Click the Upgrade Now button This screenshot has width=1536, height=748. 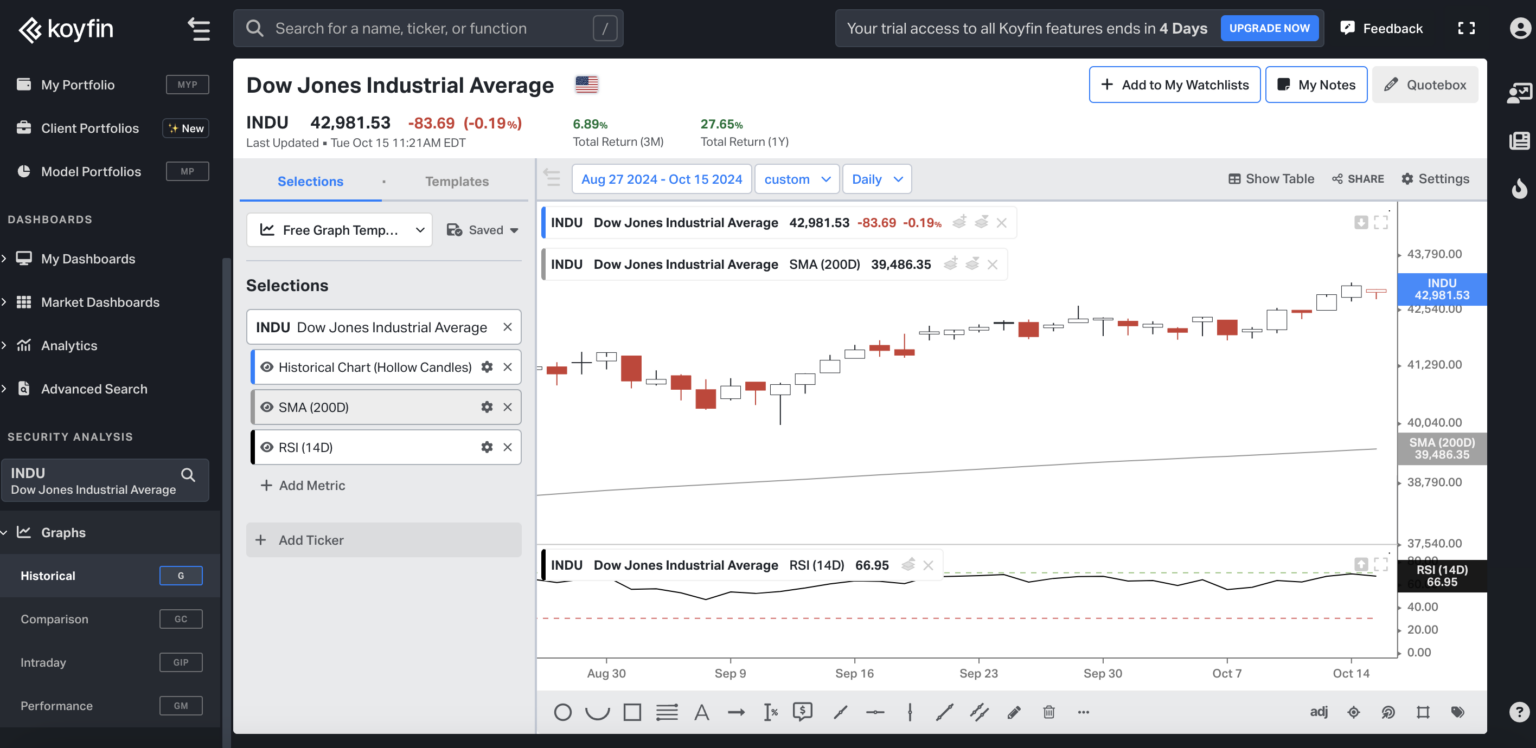click(x=1269, y=28)
